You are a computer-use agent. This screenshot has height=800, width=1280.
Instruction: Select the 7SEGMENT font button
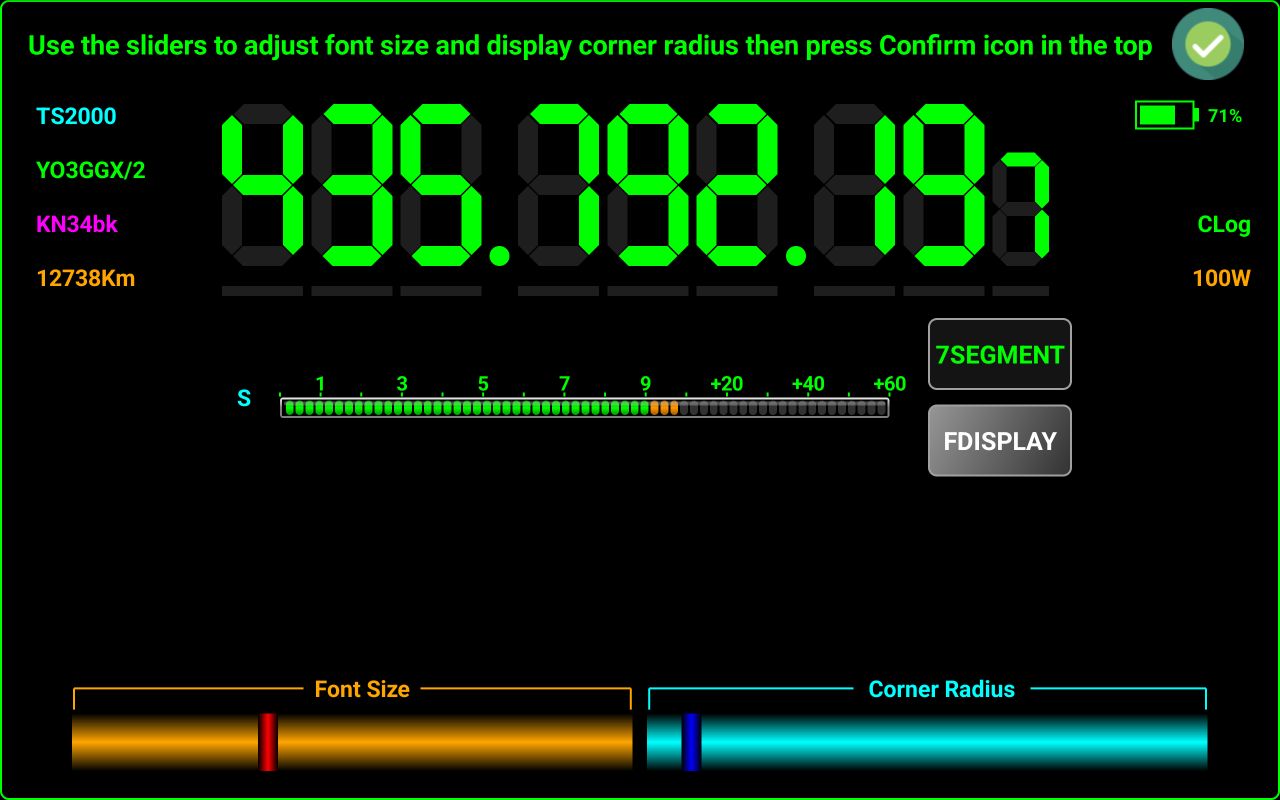point(999,354)
